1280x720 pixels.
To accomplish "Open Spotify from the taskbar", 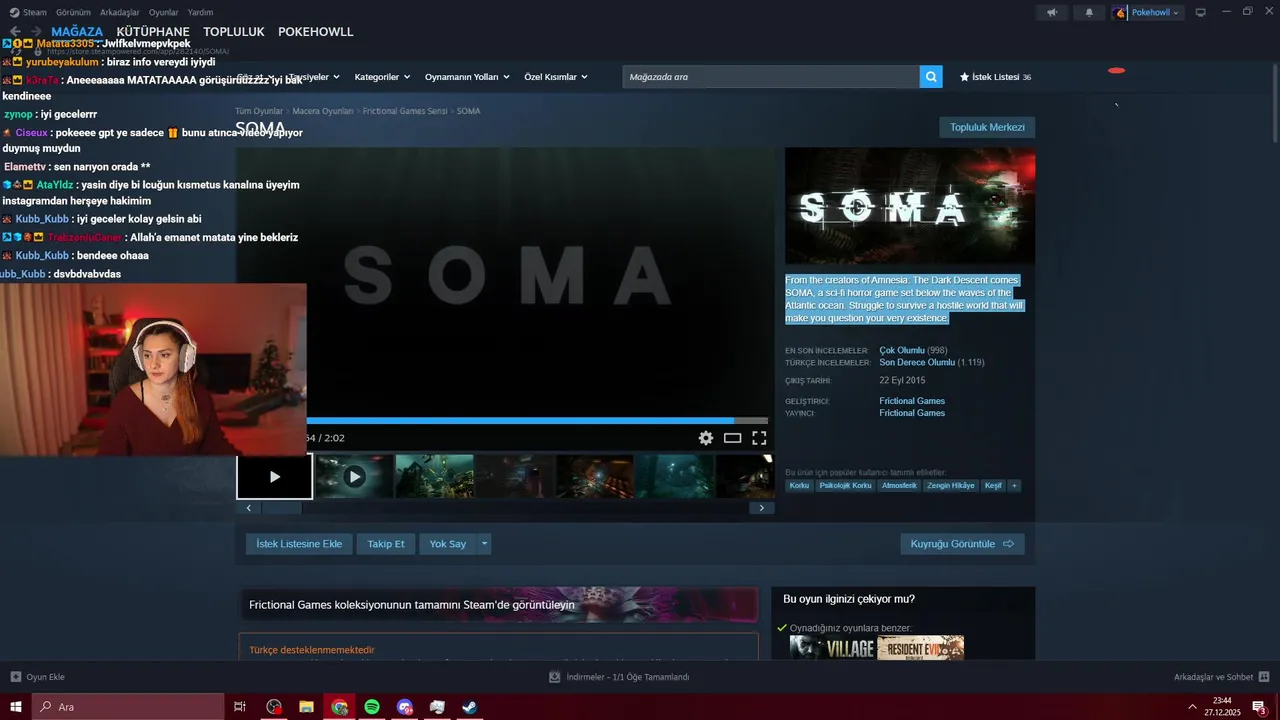I will (372, 707).
